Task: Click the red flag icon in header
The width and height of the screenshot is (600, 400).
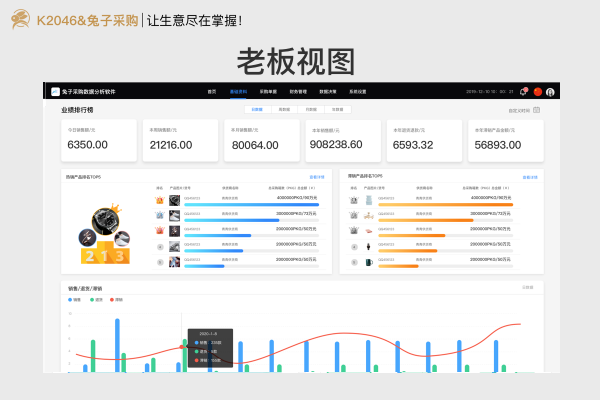Action: (537, 91)
